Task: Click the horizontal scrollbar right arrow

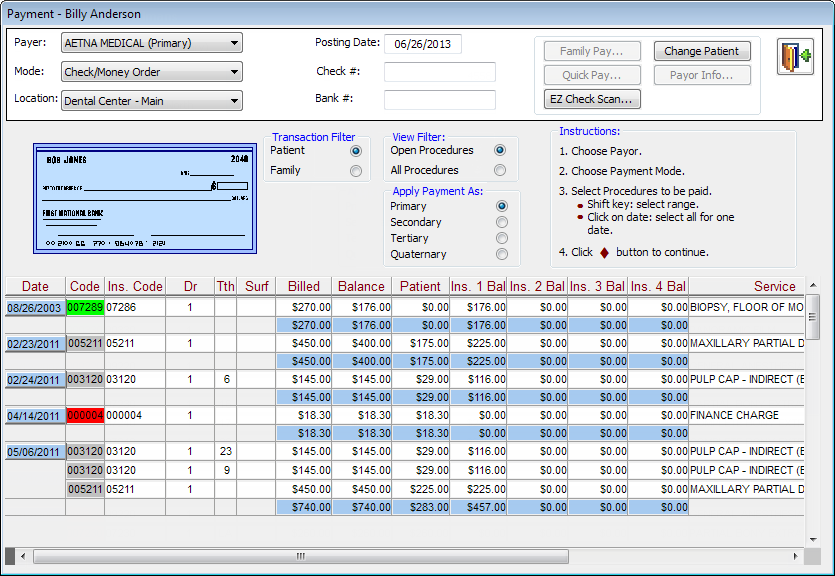Action: (x=798, y=556)
